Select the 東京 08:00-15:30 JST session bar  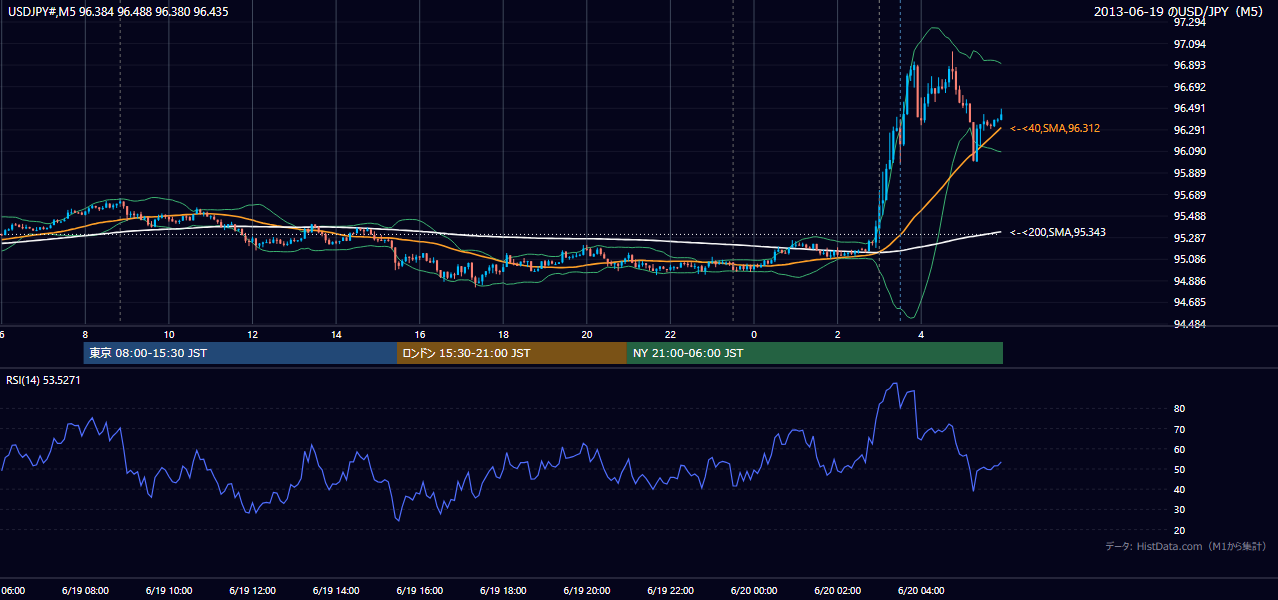240,353
